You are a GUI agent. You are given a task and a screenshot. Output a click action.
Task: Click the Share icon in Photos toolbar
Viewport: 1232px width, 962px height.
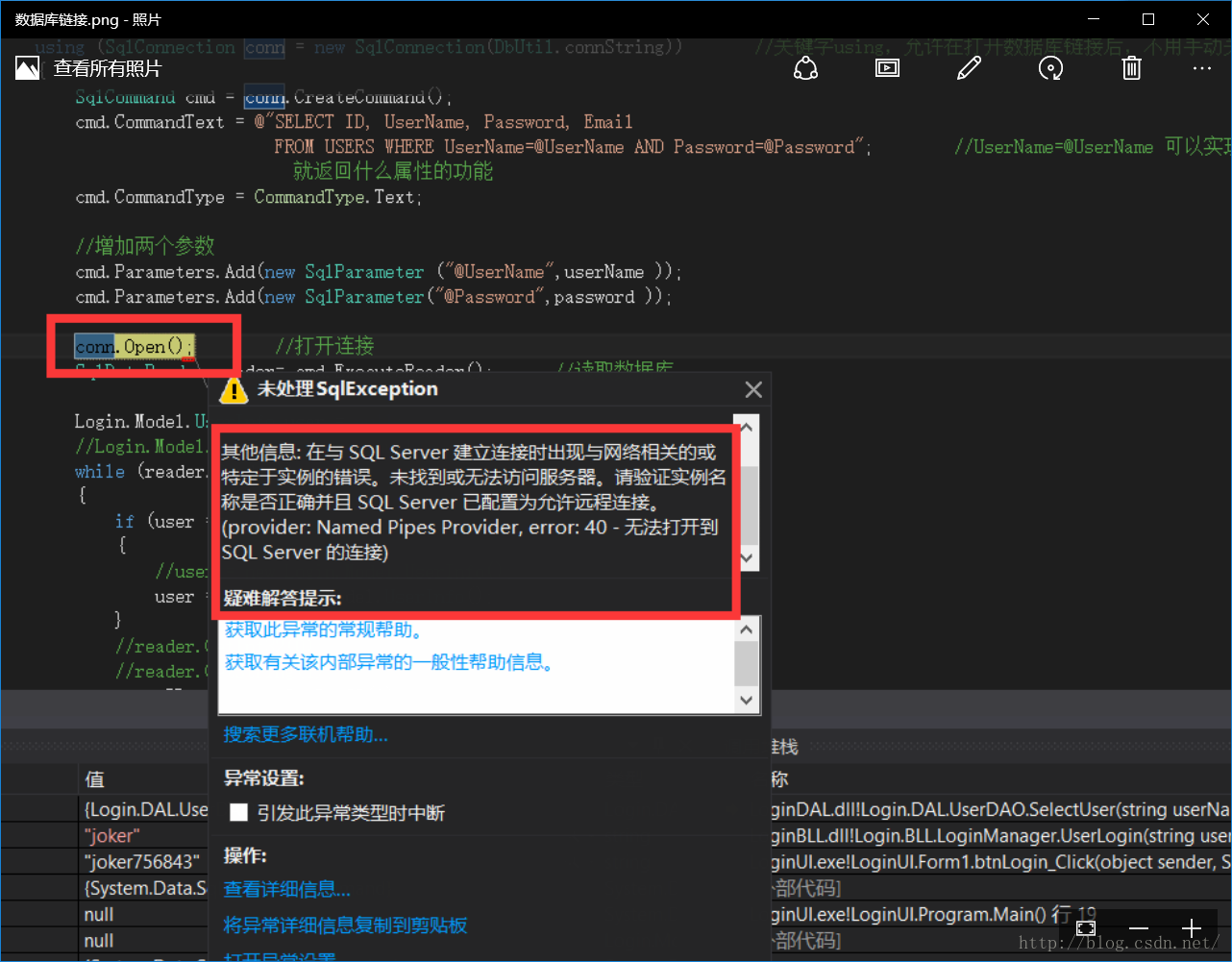(x=805, y=68)
